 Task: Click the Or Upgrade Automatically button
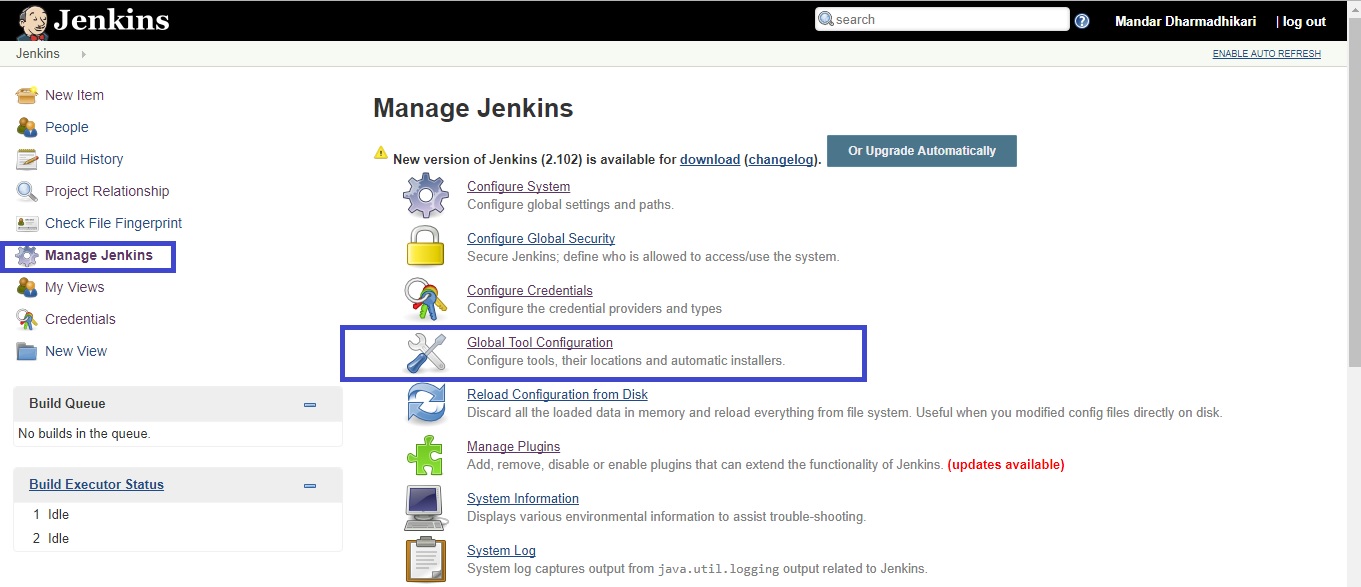coord(922,151)
